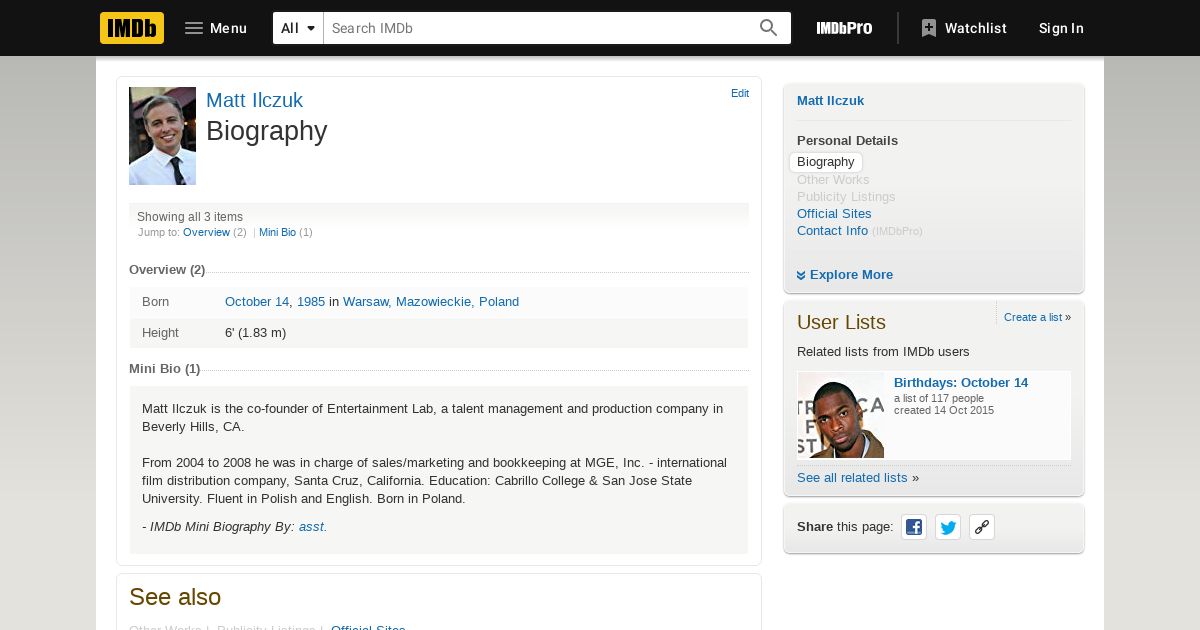Open Contact Info sidebar link
The width and height of the screenshot is (1200, 630).
832,230
